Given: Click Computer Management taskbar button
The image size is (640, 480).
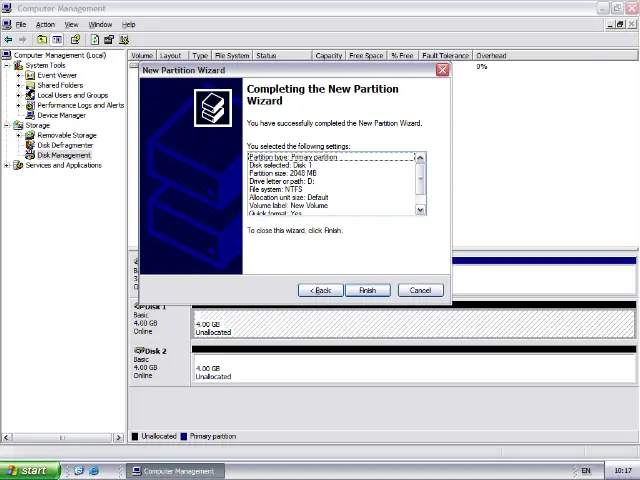Looking at the screenshot, I should [x=175, y=471].
